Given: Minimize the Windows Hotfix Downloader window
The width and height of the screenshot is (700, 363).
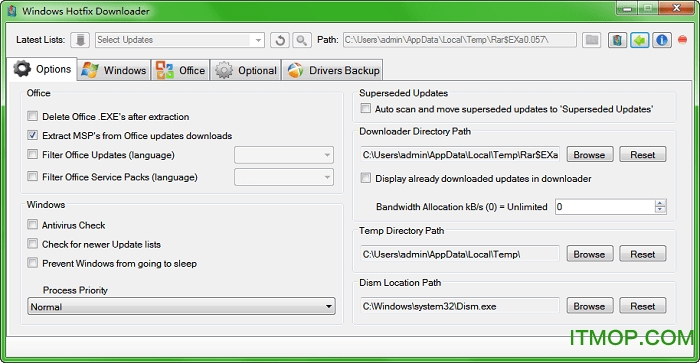Looking at the screenshot, I should click(628, 8).
